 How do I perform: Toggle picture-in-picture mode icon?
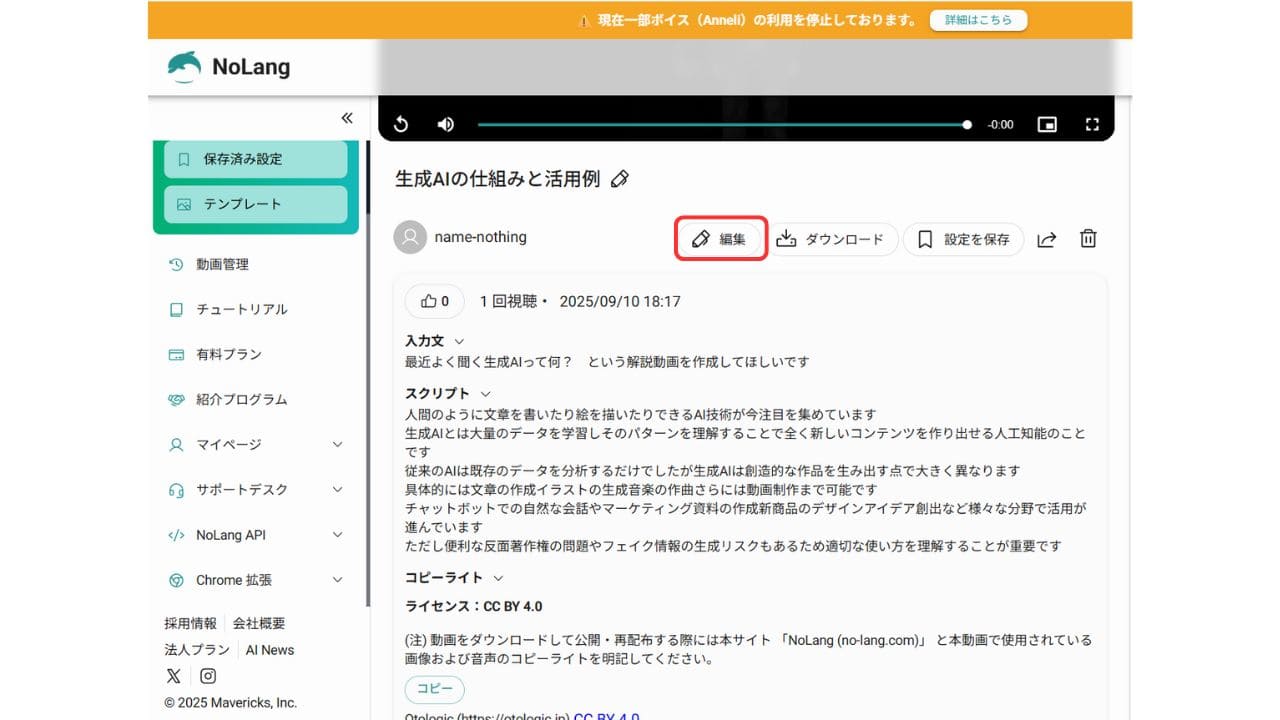click(x=1047, y=124)
